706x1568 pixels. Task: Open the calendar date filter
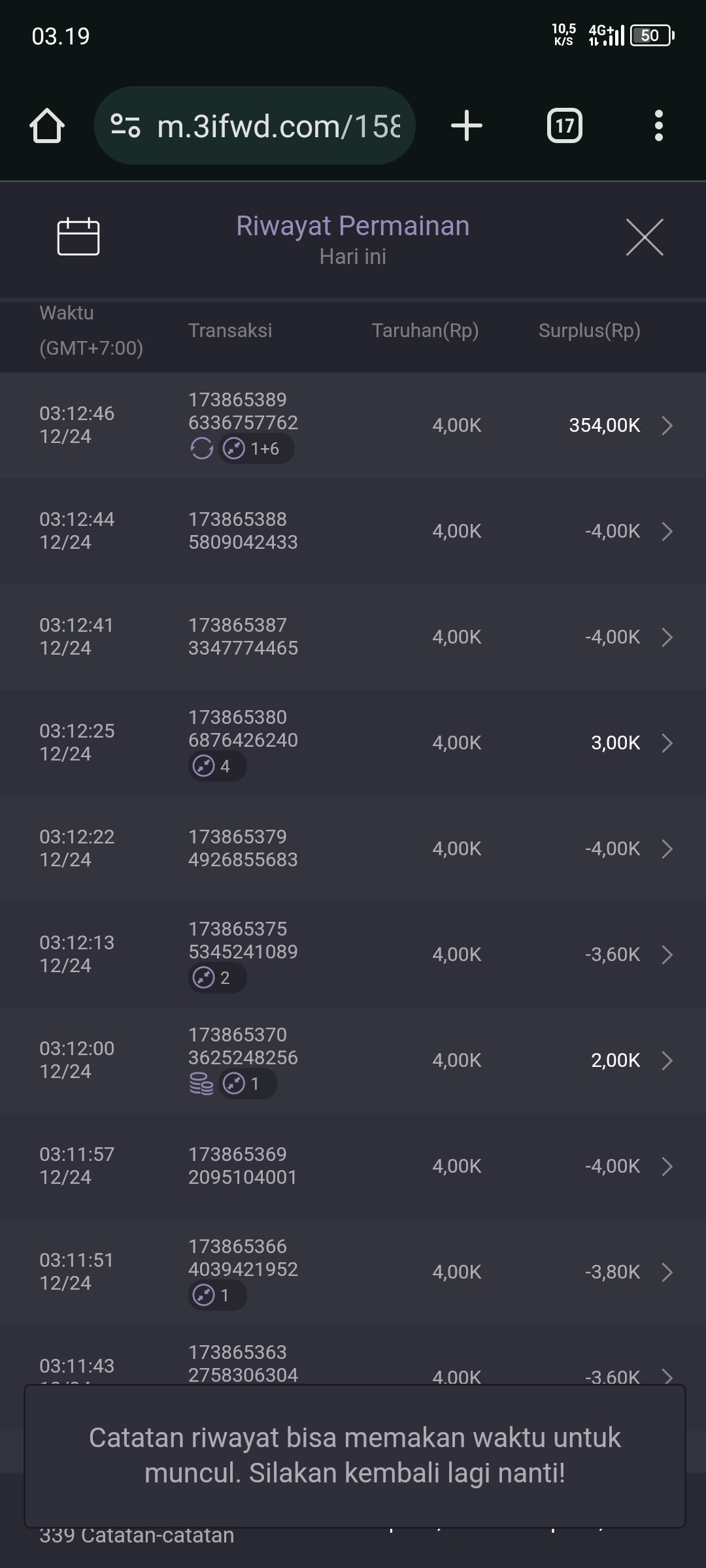(78, 237)
